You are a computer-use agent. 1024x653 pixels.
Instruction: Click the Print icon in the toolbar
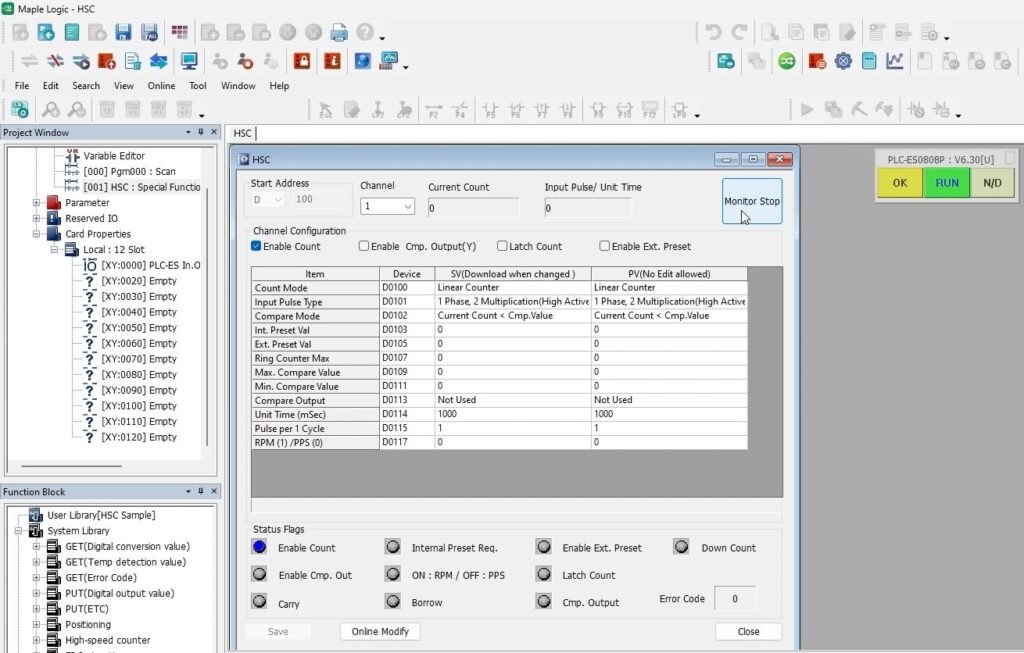coord(339,32)
